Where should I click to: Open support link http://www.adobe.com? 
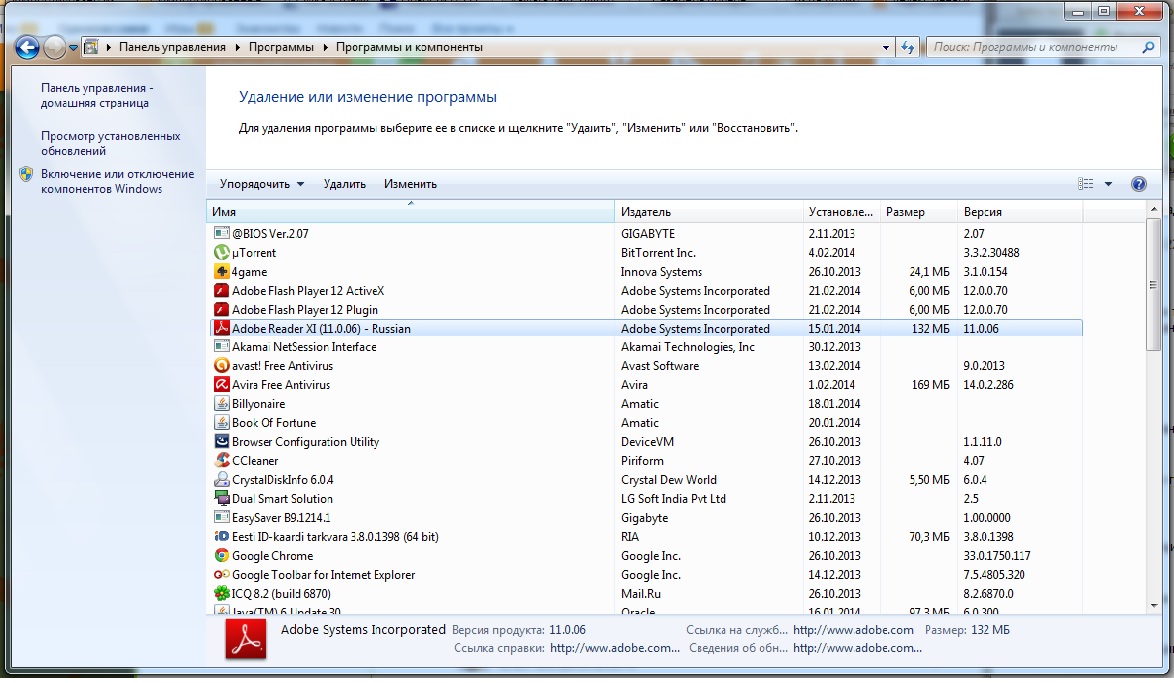(x=853, y=630)
